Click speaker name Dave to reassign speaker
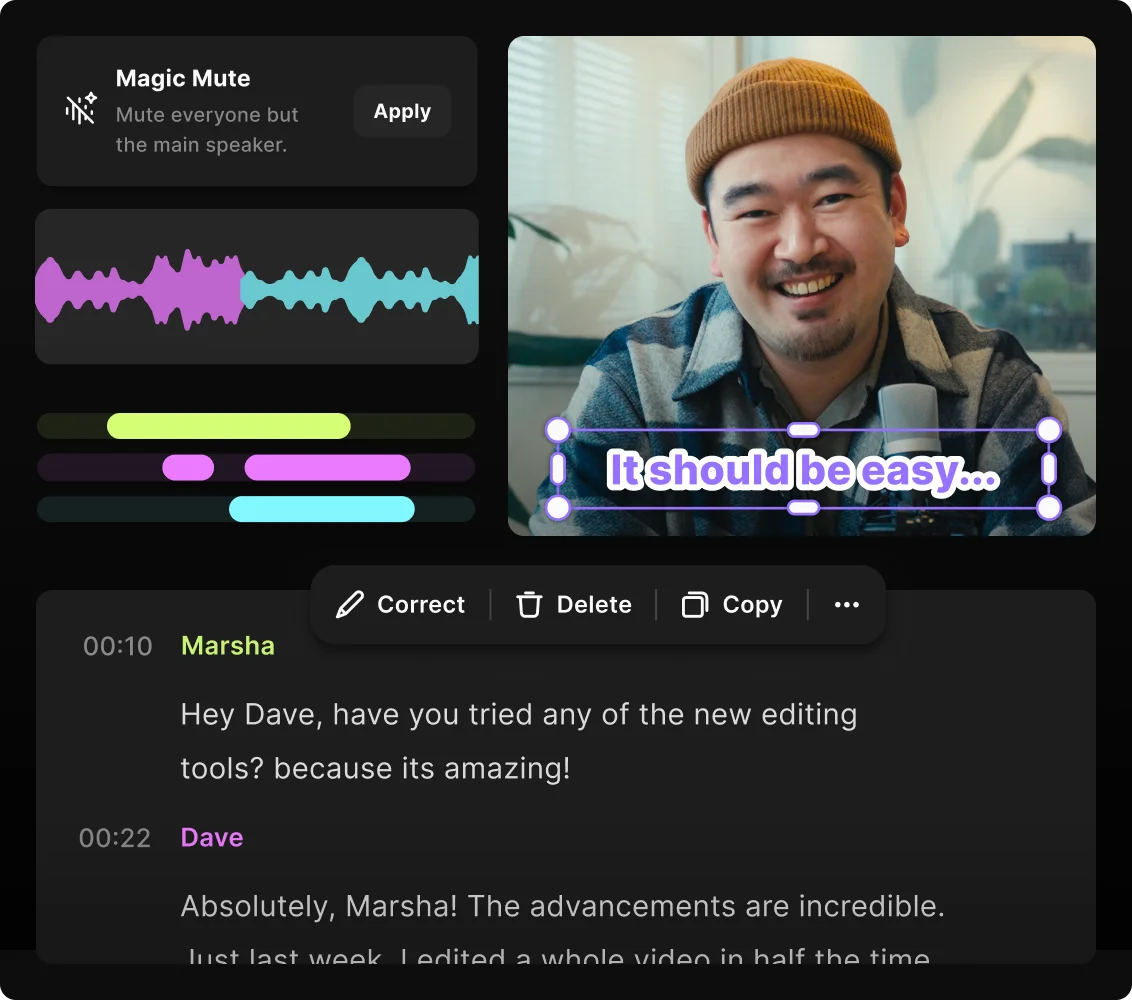This screenshot has height=1000, width=1132. click(212, 838)
